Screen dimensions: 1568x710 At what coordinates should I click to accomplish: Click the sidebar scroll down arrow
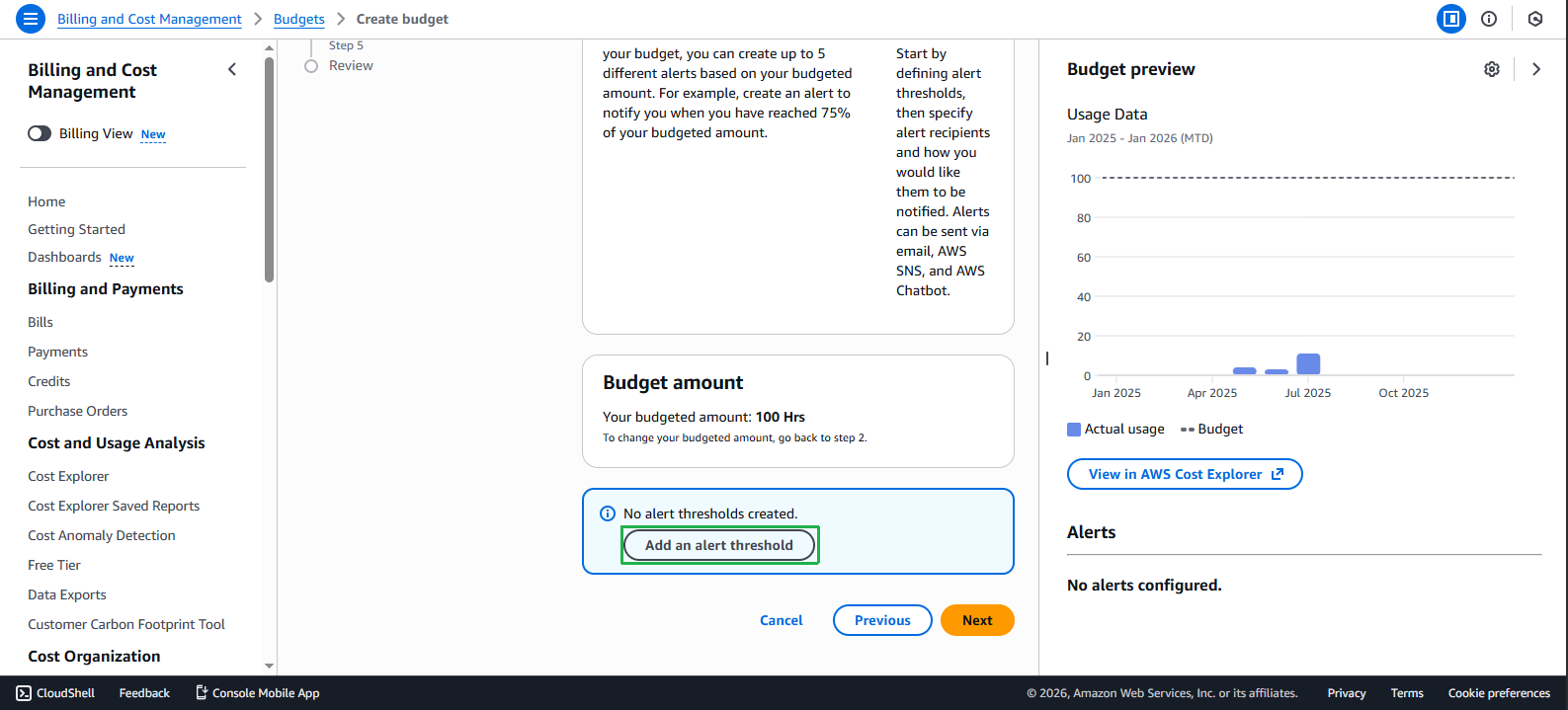(269, 667)
